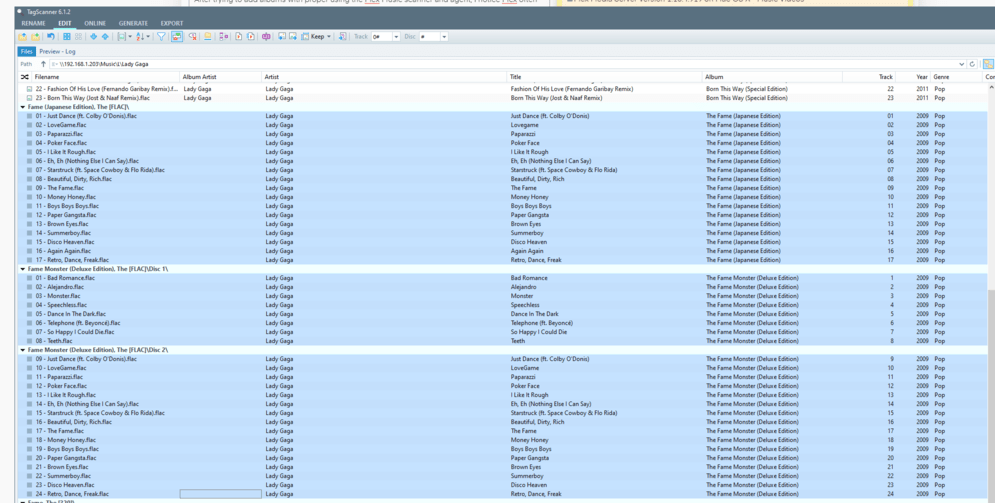Open the Disc format dropdown arrow
This screenshot has height=503, width=995.
click(444, 37)
